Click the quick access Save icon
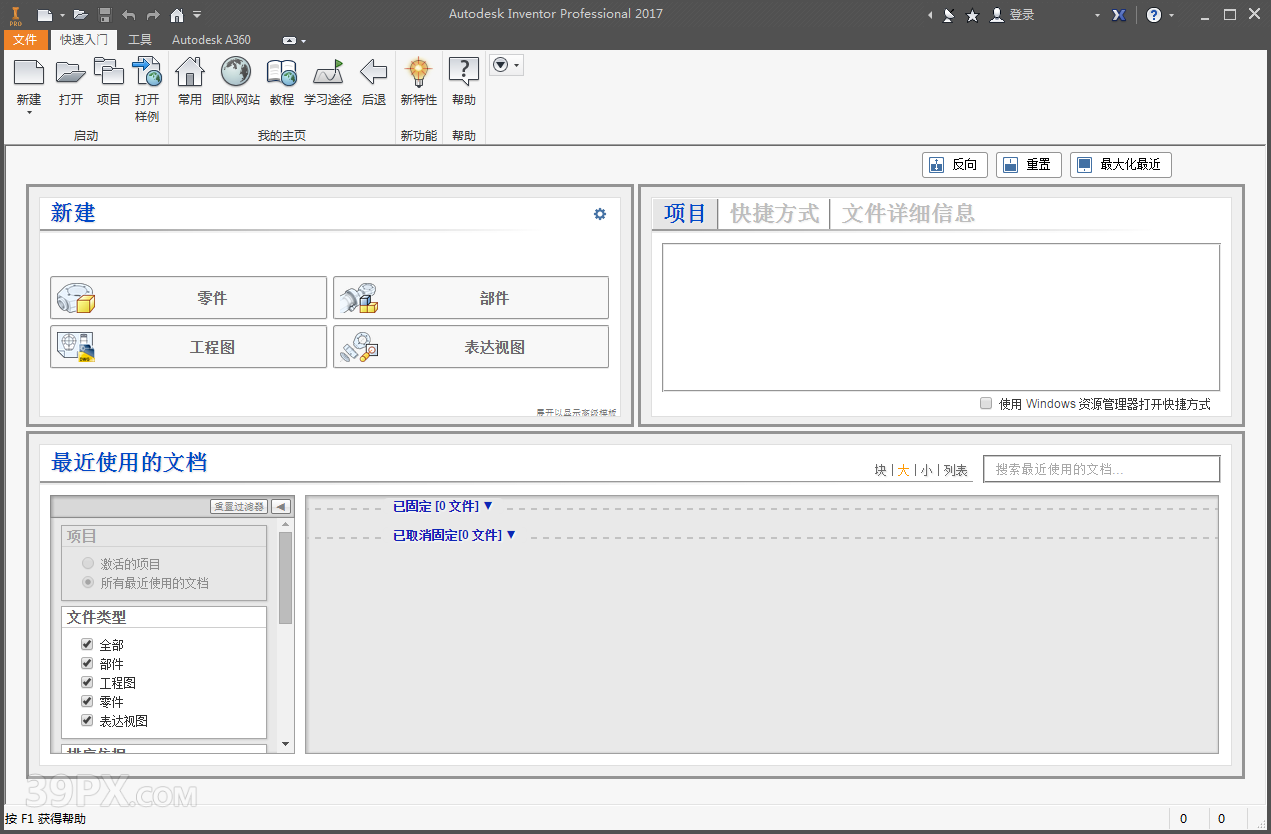1271x834 pixels. click(x=105, y=14)
